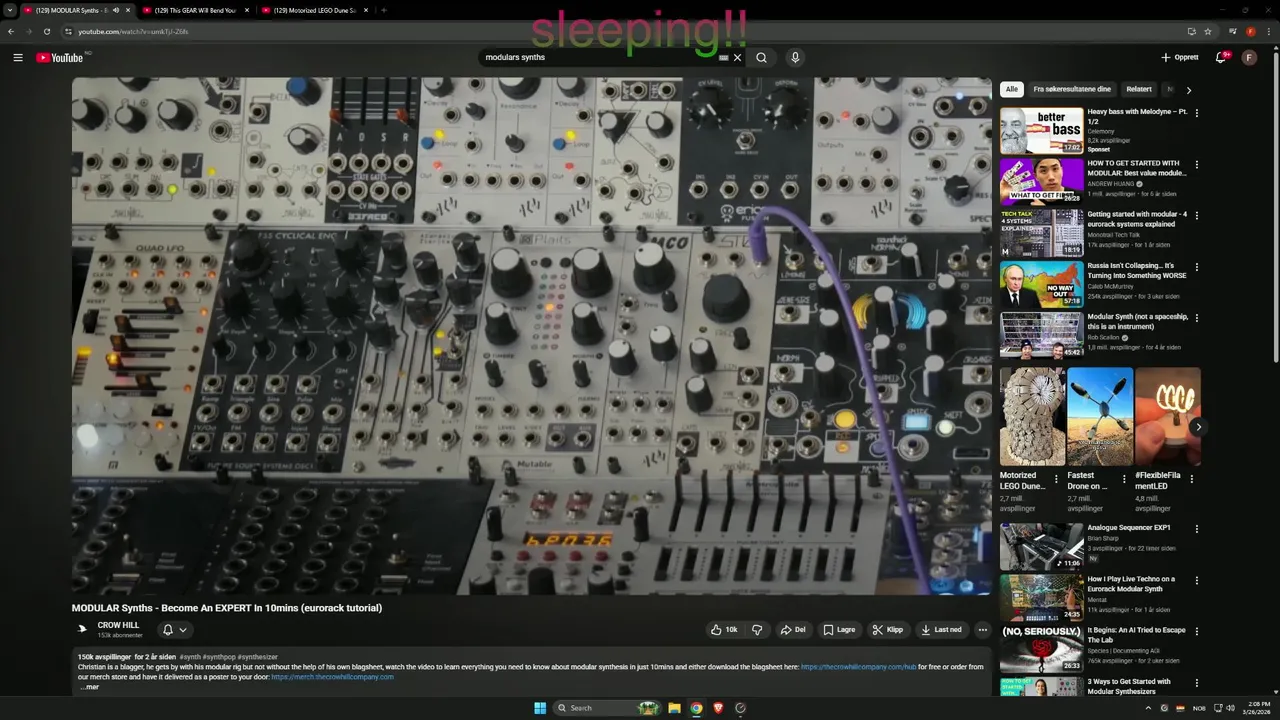This screenshot has height=720, width=1280.
Task: Like the video with thumbs up
Action: pos(724,630)
